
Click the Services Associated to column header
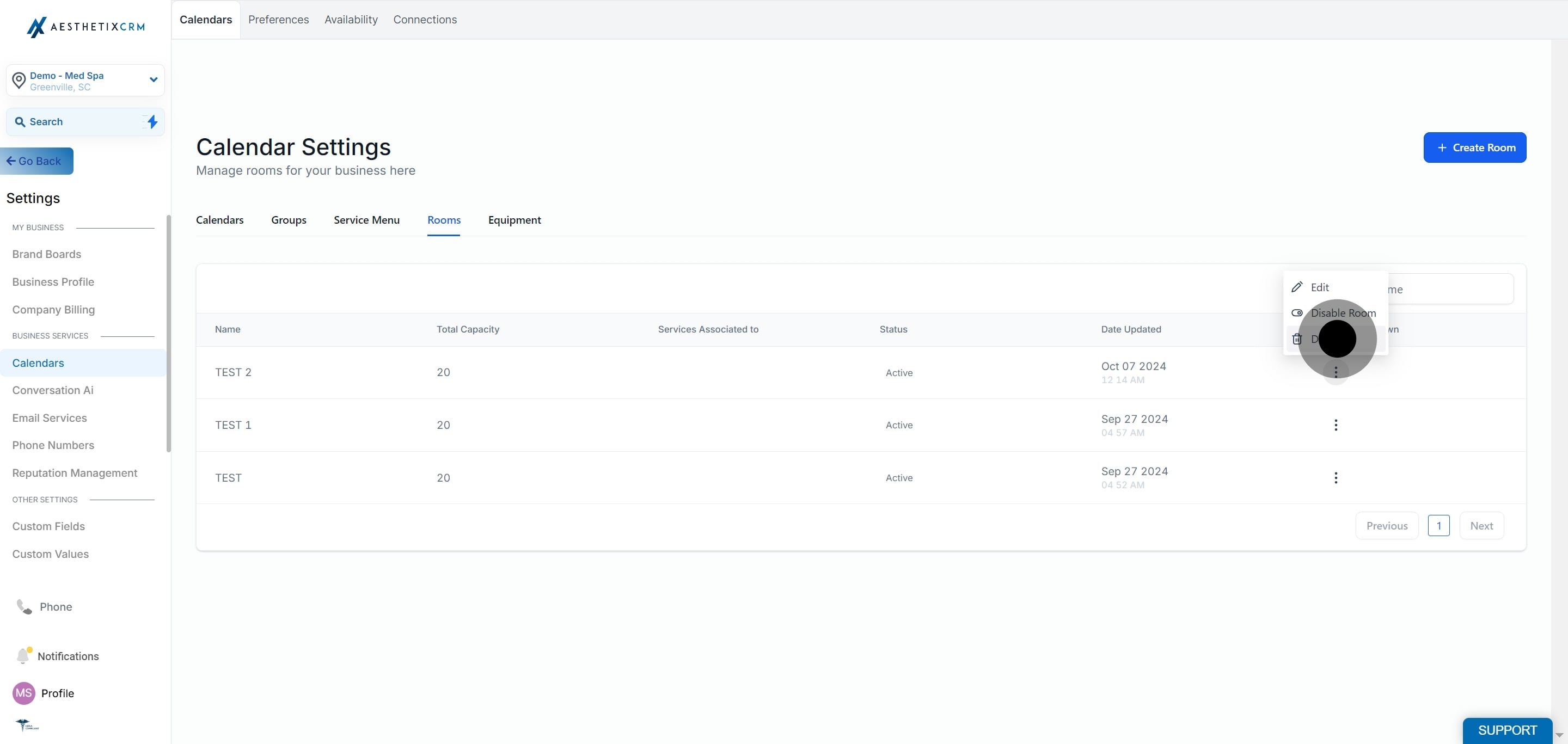(x=708, y=329)
